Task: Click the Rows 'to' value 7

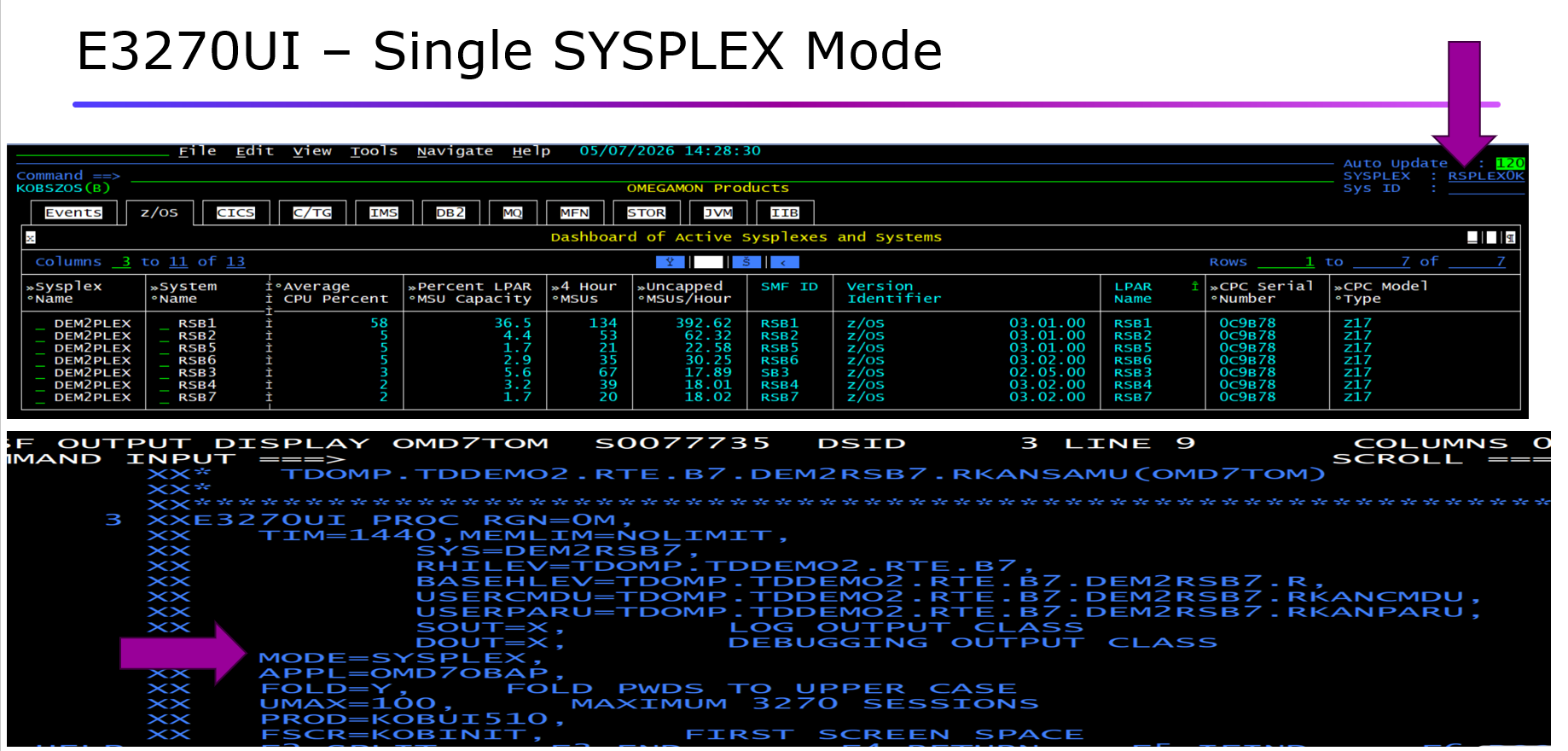Action: tap(1382, 262)
